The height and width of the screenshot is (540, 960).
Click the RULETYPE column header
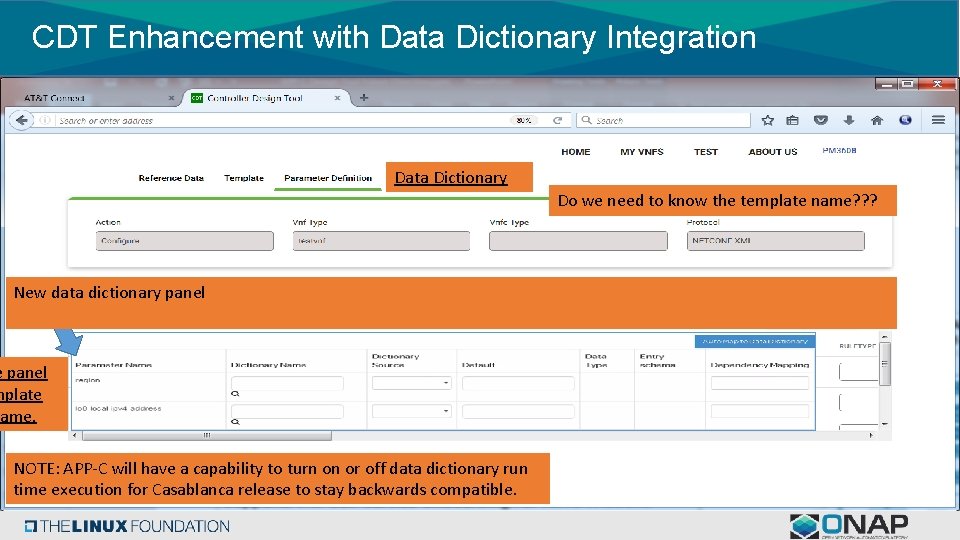[858, 346]
